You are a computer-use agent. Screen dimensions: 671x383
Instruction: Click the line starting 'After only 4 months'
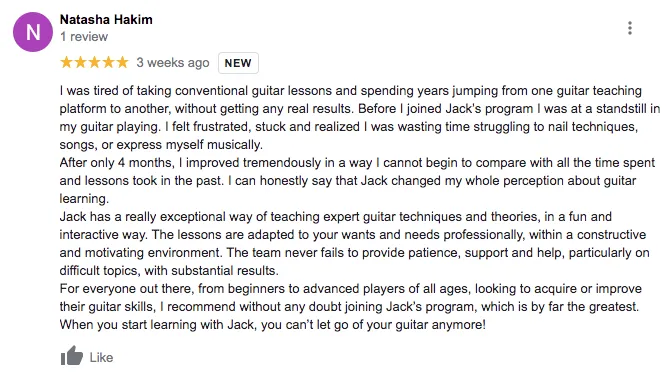pyautogui.click(x=357, y=163)
